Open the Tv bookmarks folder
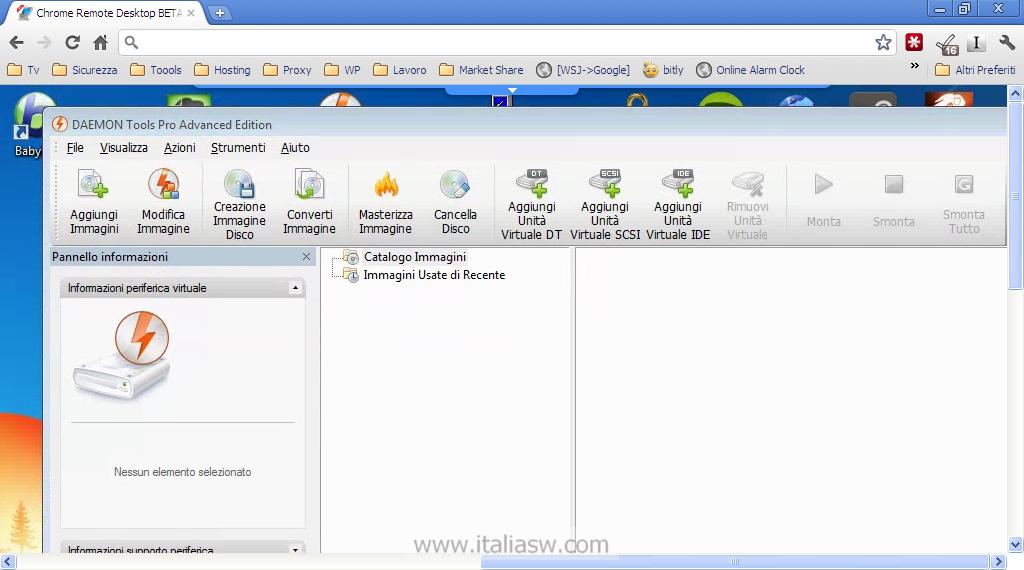Screen dimensions: 1024x570 [x=24, y=70]
